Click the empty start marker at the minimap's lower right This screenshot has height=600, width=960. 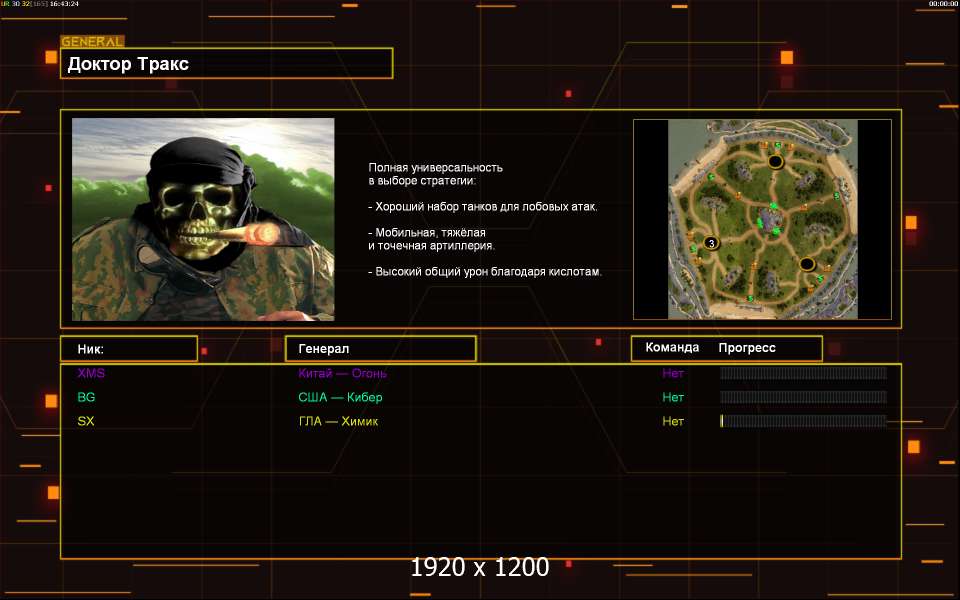pyautogui.click(x=807, y=264)
